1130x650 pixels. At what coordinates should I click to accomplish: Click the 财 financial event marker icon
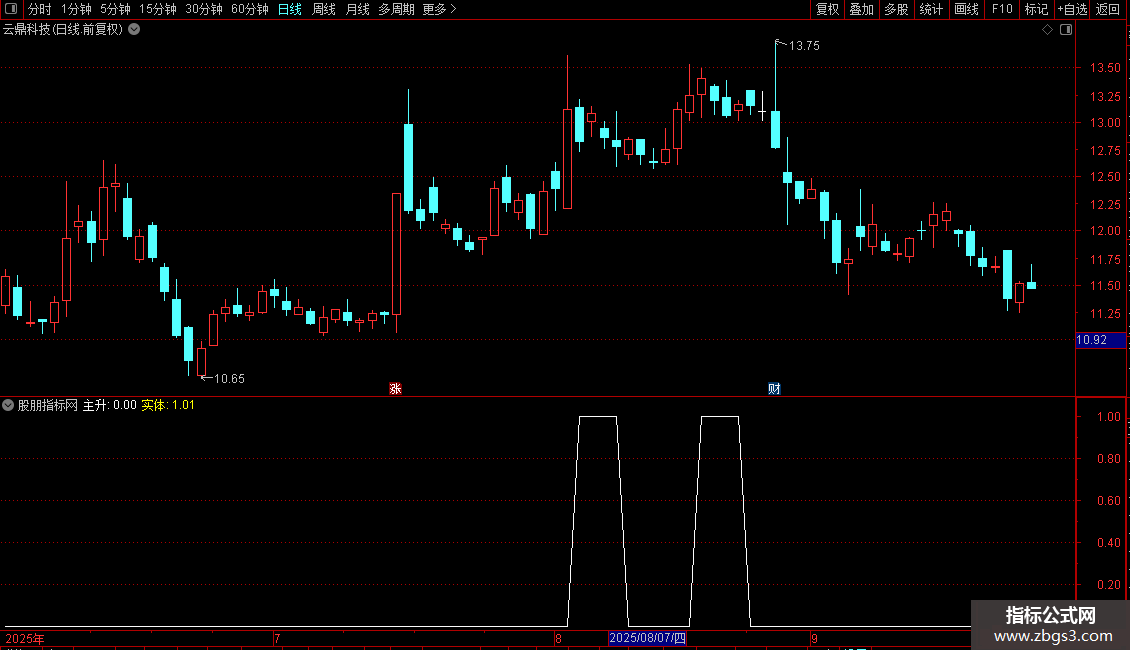pyautogui.click(x=774, y=388)
